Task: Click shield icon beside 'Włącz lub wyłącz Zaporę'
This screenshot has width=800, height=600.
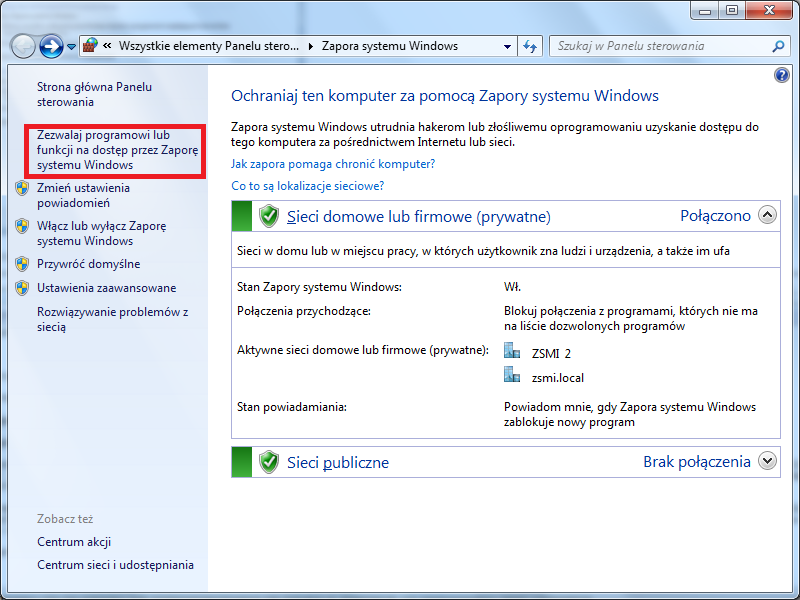Action: pos(22,226)
